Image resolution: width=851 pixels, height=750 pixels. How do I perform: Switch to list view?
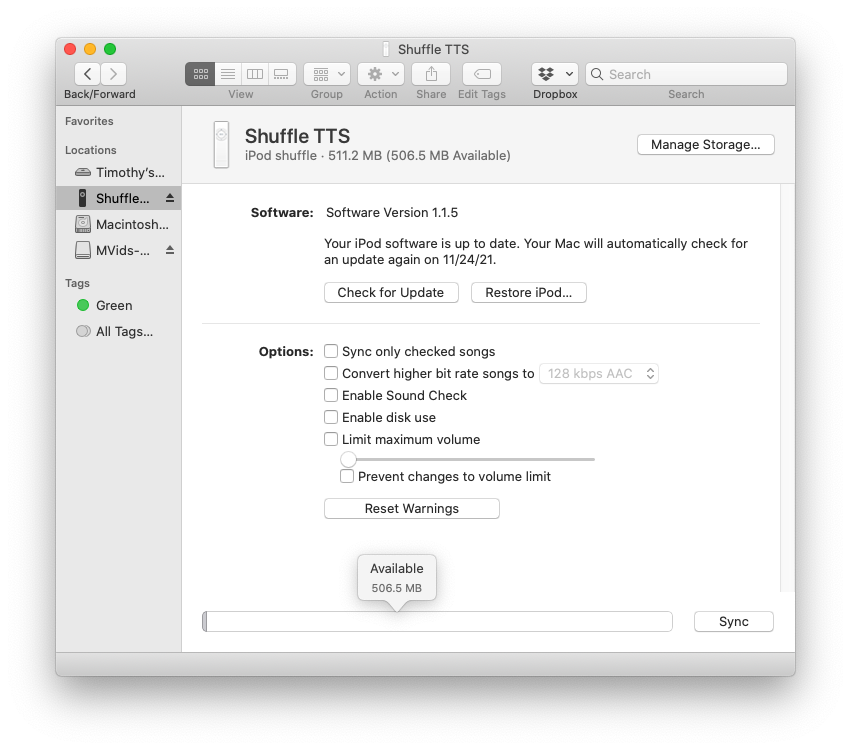(228, 74)
